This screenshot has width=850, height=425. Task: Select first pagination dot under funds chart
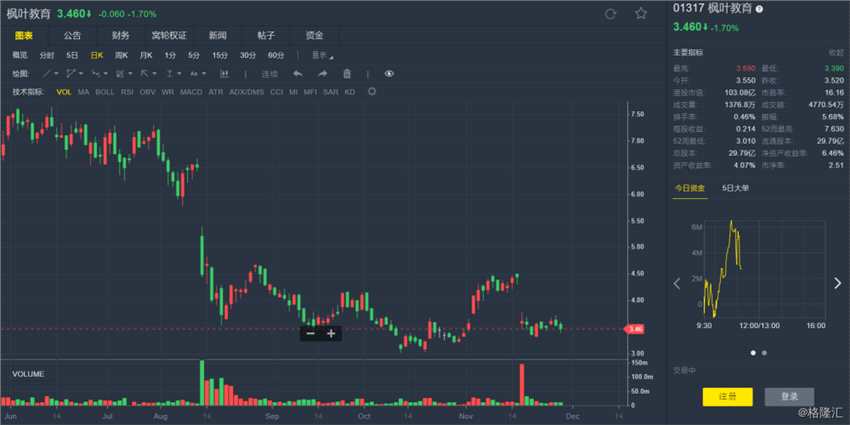tap(753, 353)
